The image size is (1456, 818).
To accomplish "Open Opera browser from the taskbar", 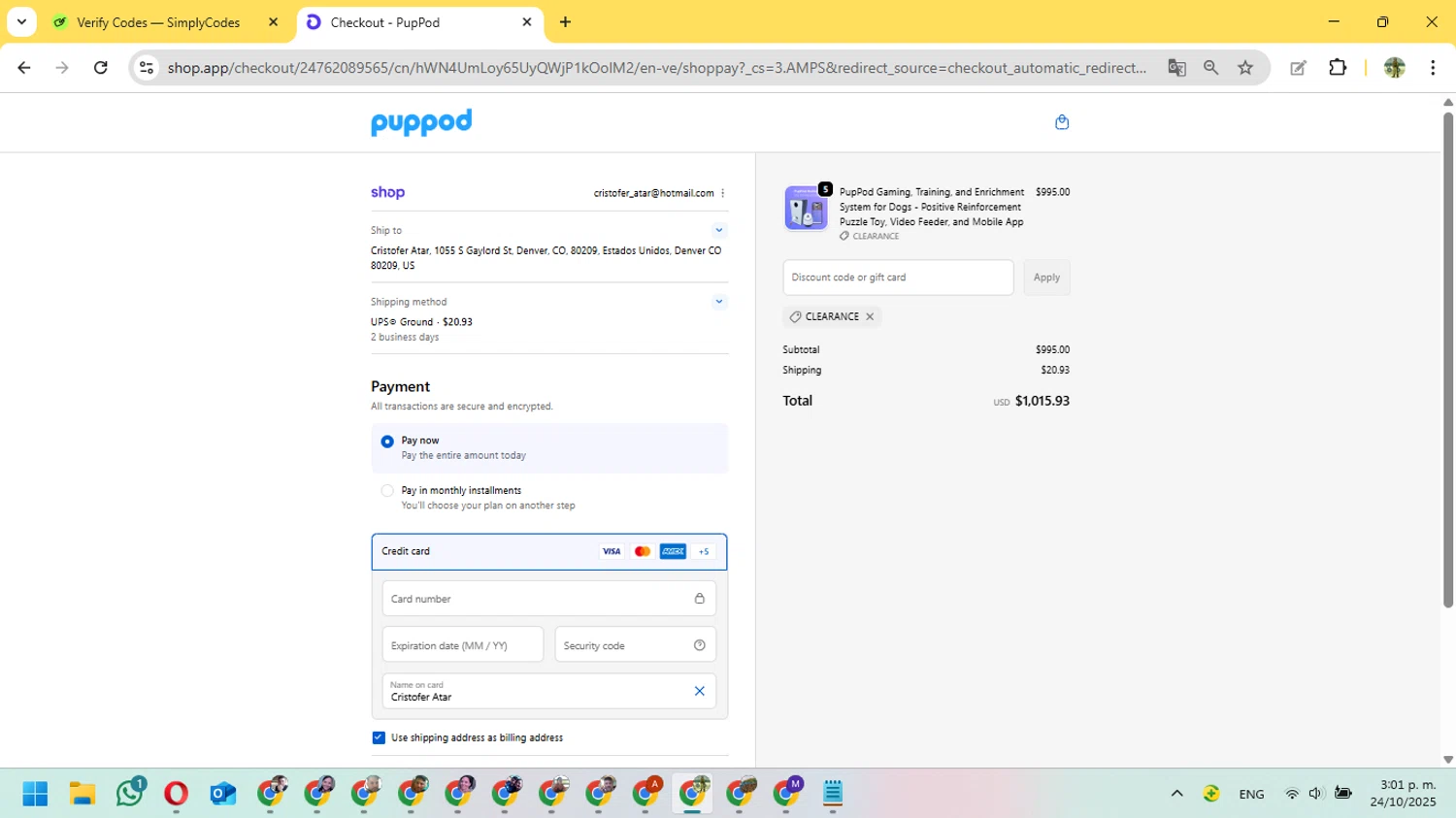I will [176, 794].
